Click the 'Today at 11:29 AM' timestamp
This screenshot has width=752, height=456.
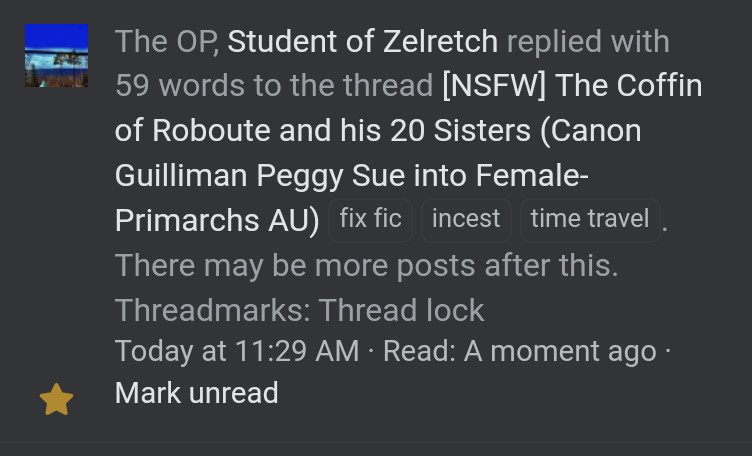237,351
